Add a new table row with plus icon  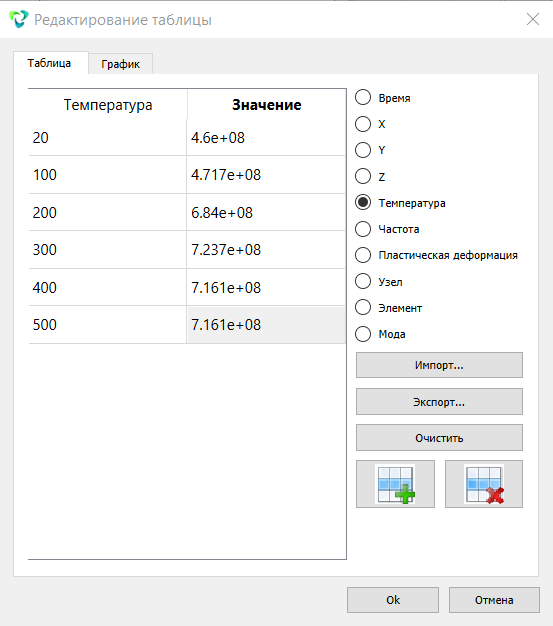395,484
